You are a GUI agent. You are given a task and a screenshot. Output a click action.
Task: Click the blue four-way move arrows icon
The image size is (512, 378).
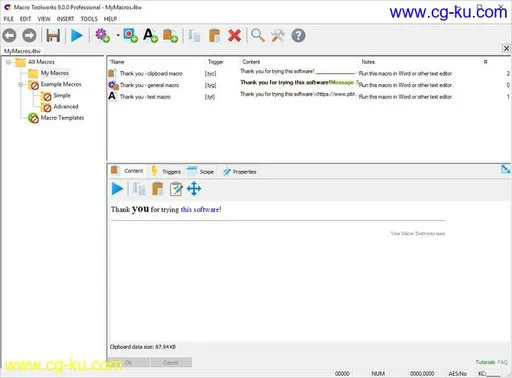(x=194, y=189)
